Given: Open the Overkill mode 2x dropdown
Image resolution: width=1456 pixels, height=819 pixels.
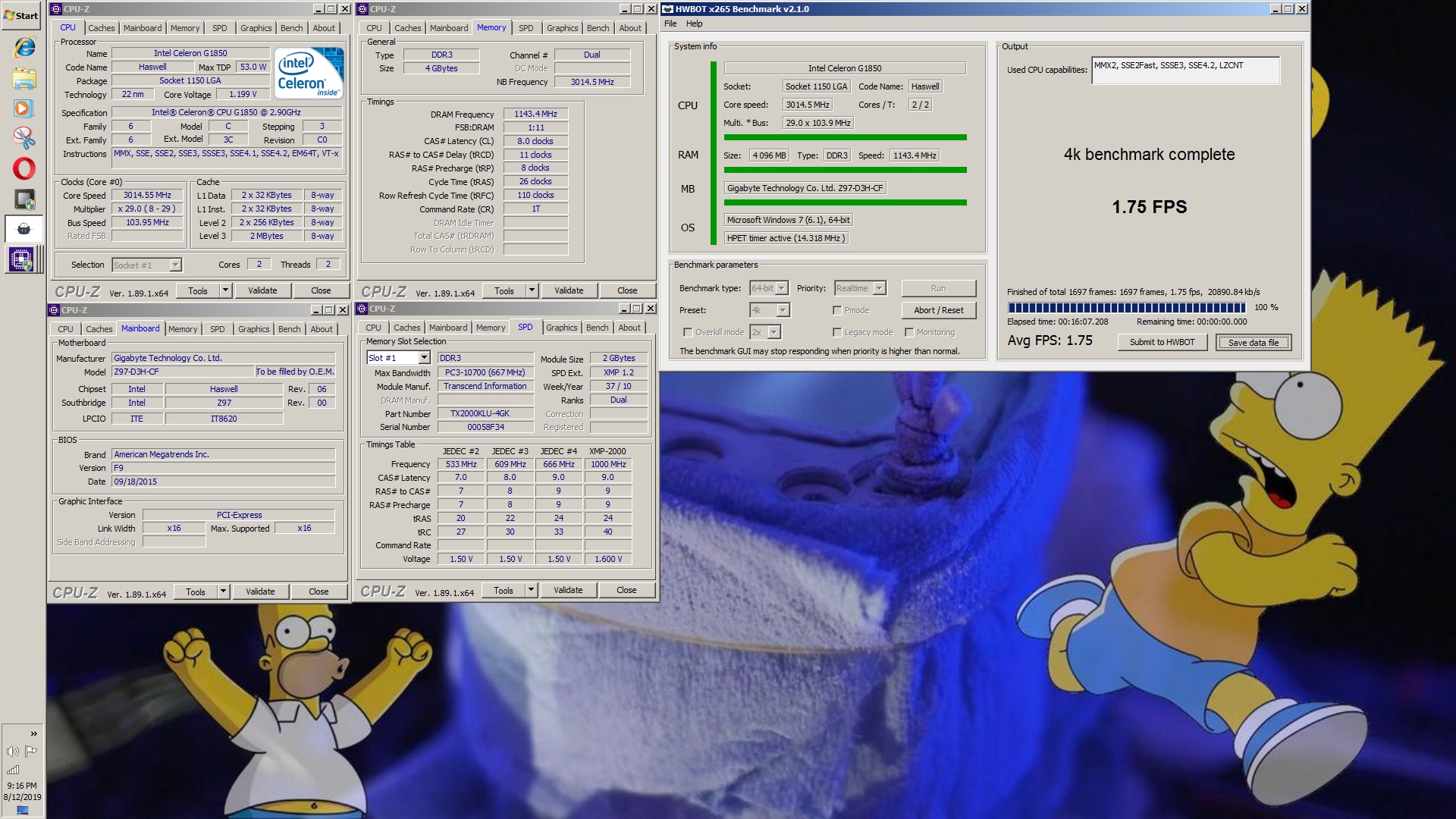Looking at the screenshot, I should click(x=765, y=332).
